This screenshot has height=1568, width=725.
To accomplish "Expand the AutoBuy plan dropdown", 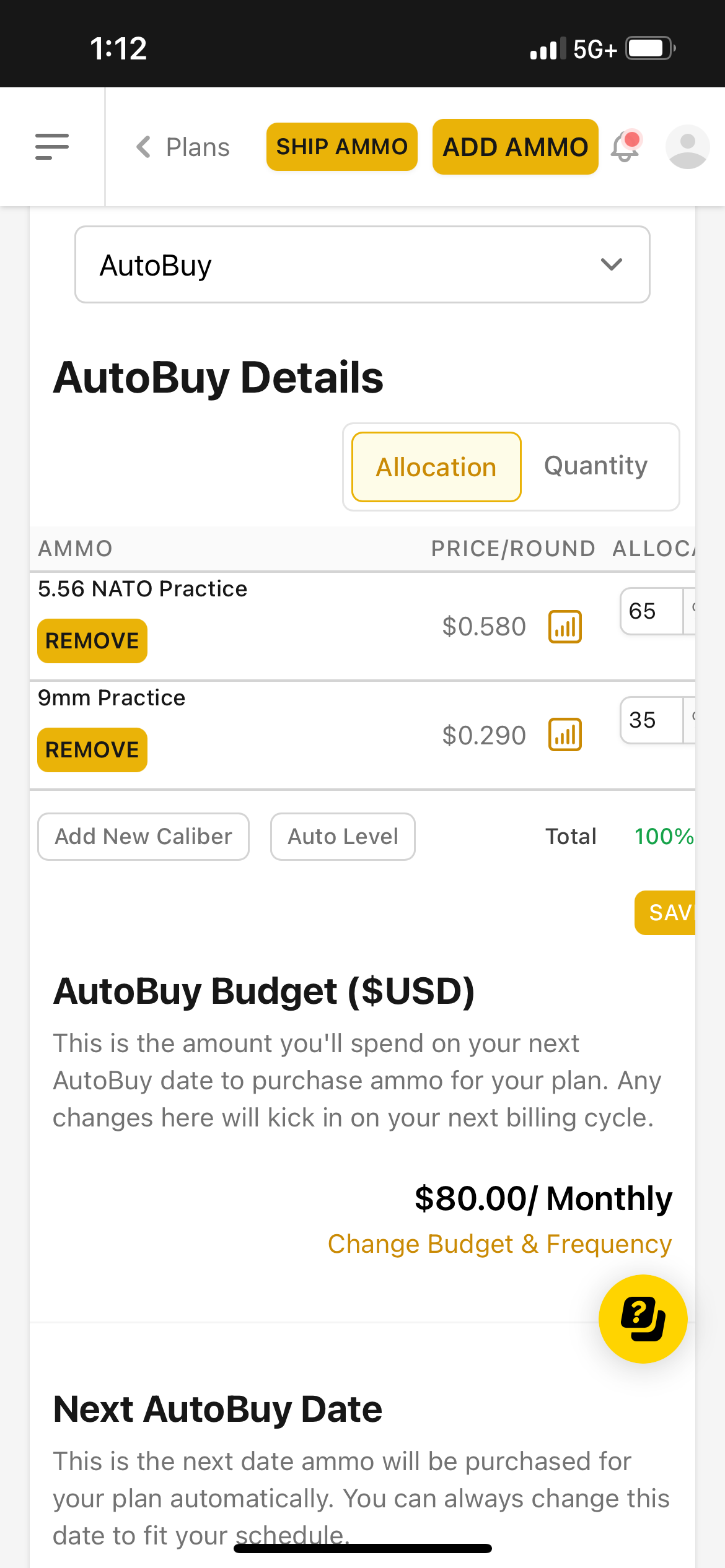I will tap(362, 264).
